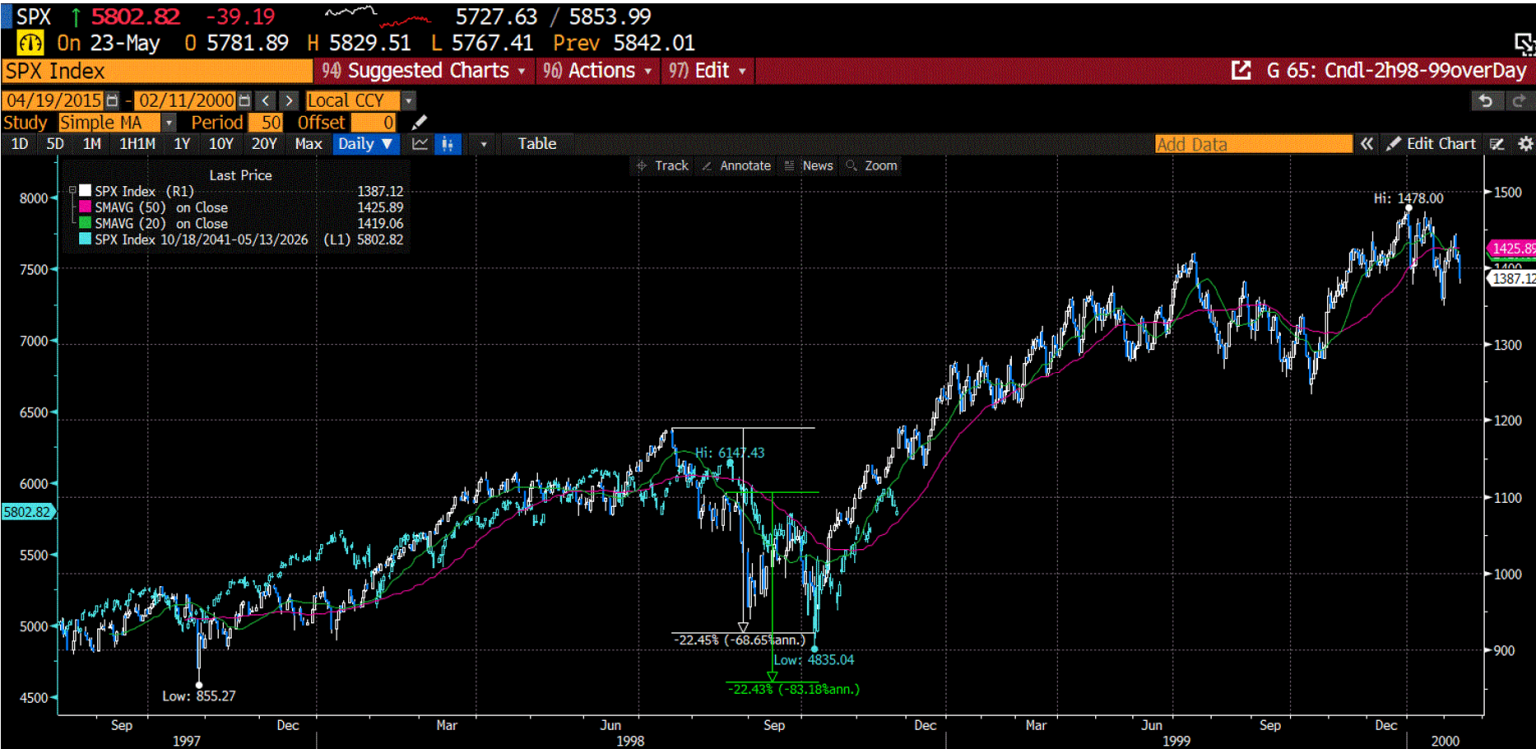Click the calendar icon beside the start date

(110, 100)
